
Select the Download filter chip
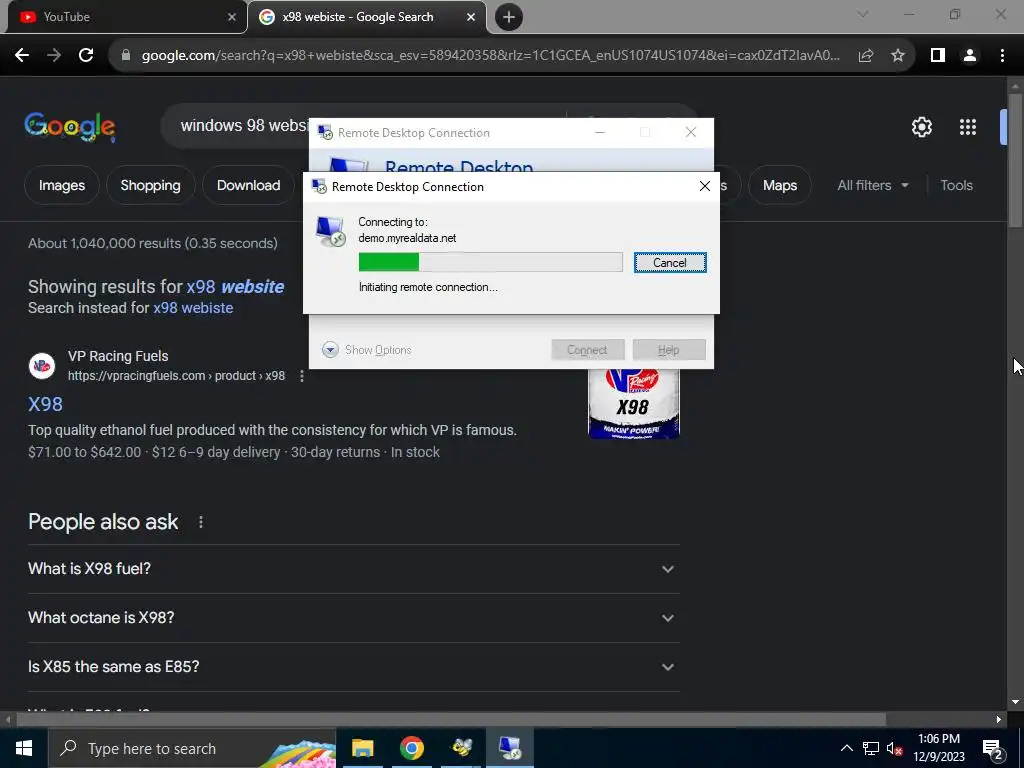248,185
